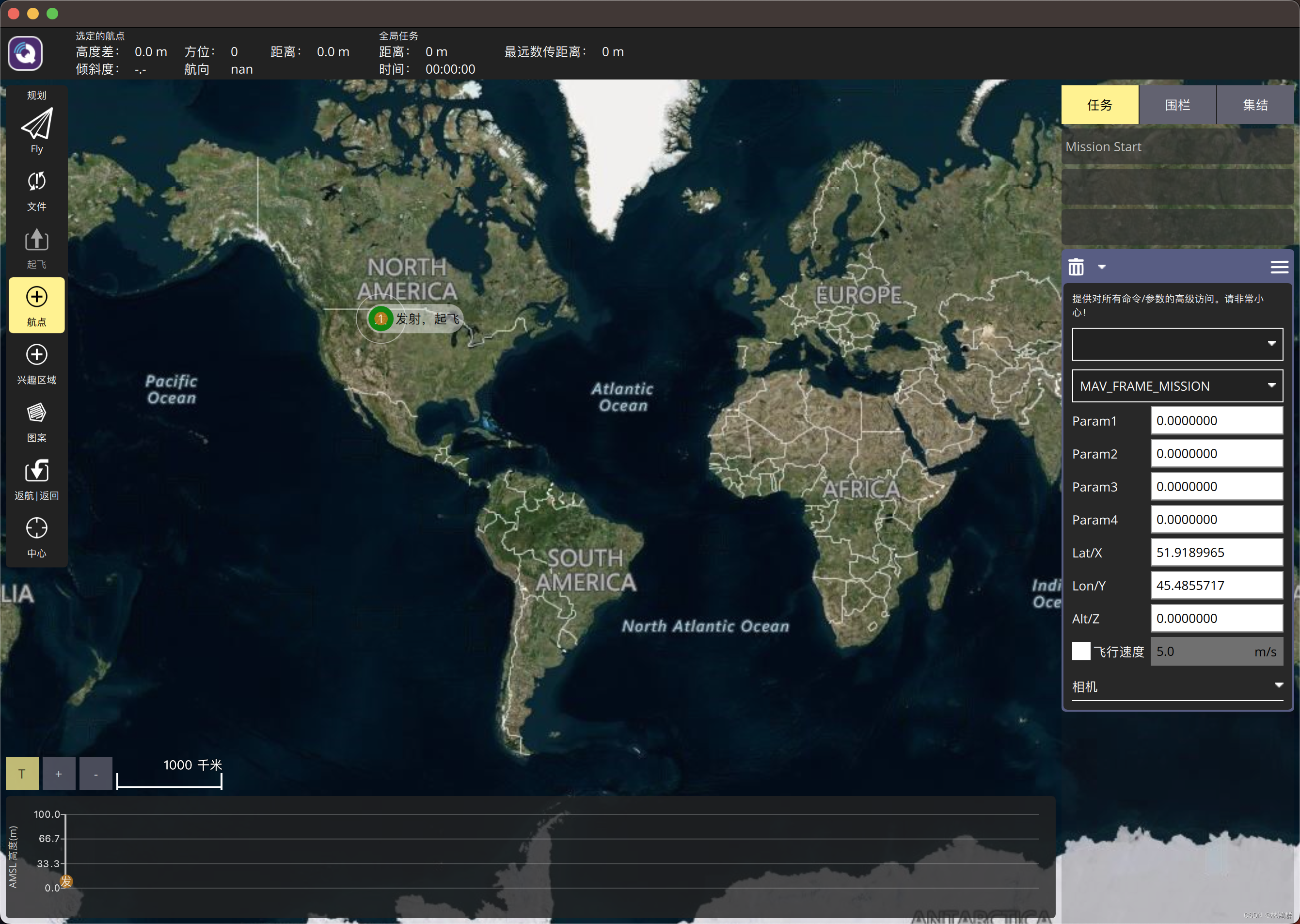This screenshot has width=1300, height=924.
Task: Expand the arrow next to trash icon
Action: pyautogui.click(x=1101, y=267)
